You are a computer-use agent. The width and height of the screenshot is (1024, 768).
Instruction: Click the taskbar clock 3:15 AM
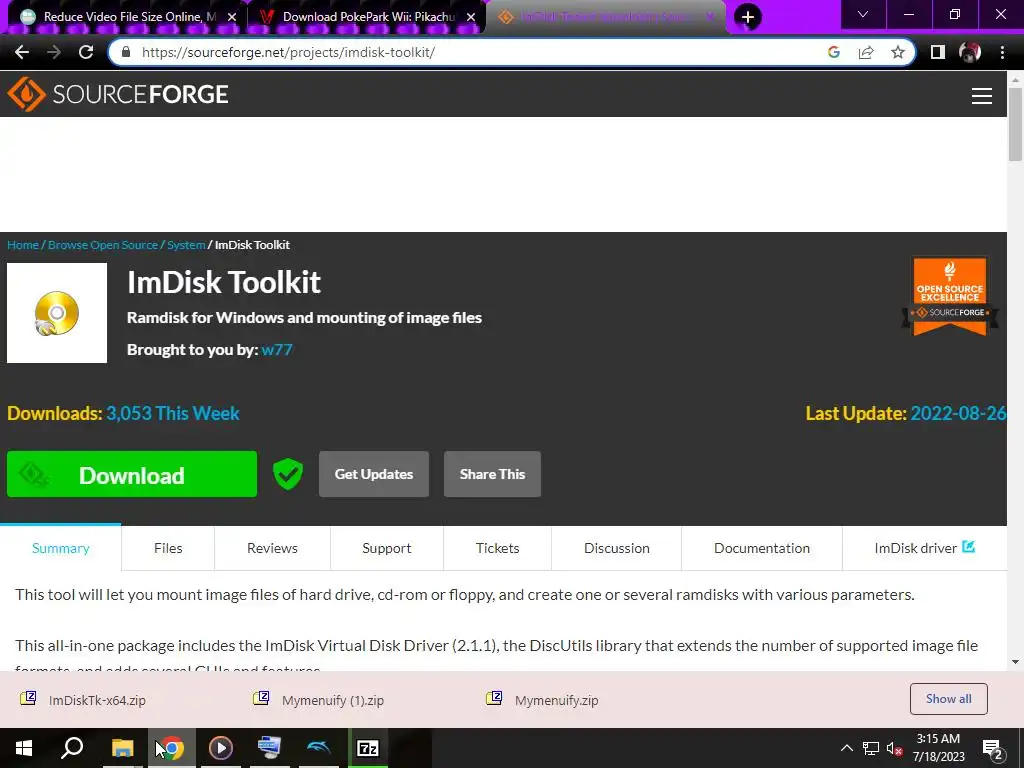(938, 748)
